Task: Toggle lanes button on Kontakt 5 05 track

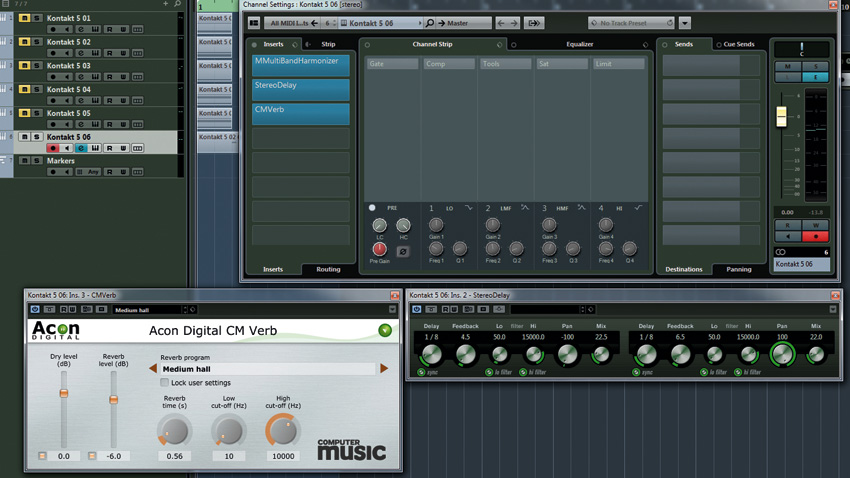Action: [138, 125]
